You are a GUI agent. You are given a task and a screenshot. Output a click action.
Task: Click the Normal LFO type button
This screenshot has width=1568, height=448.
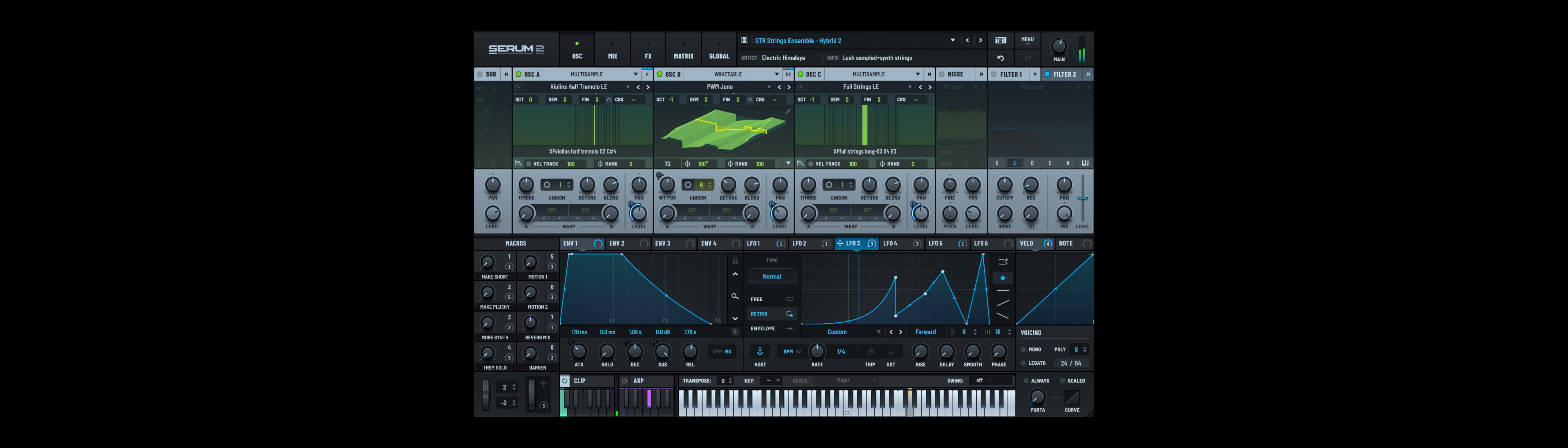772,276
